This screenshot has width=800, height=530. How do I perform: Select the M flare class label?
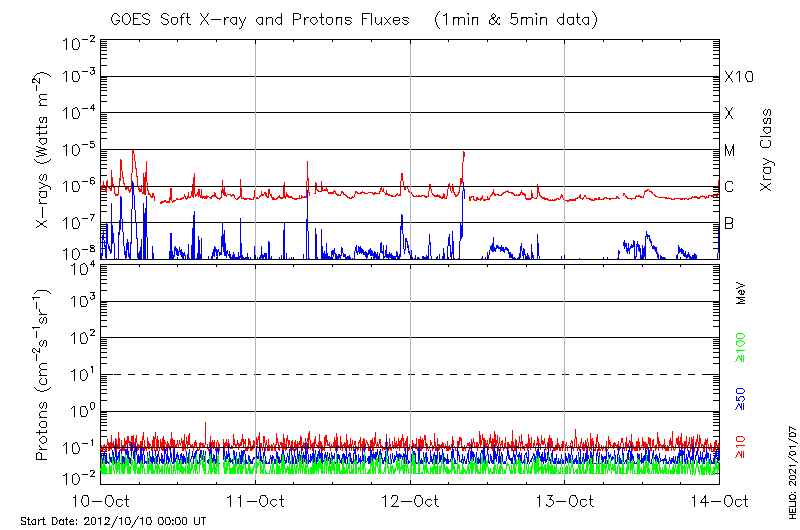coord(730,151)
